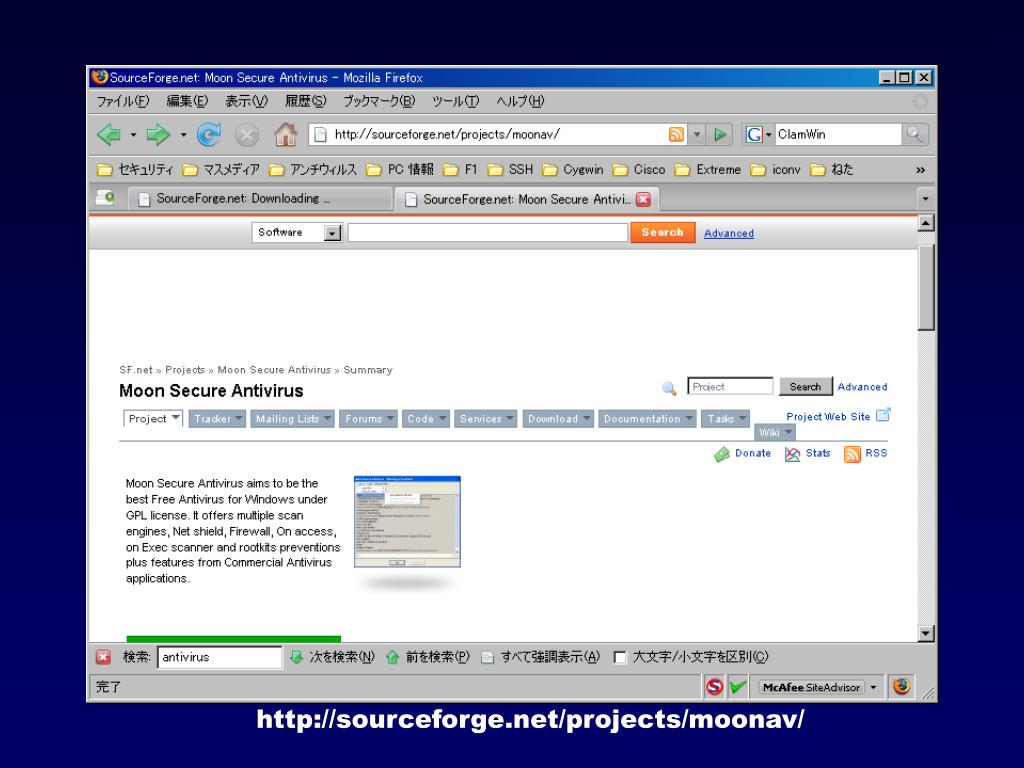Screen dimensions: 1024x768
Task: Open the Project Web Site link
Action: (828, 417)
